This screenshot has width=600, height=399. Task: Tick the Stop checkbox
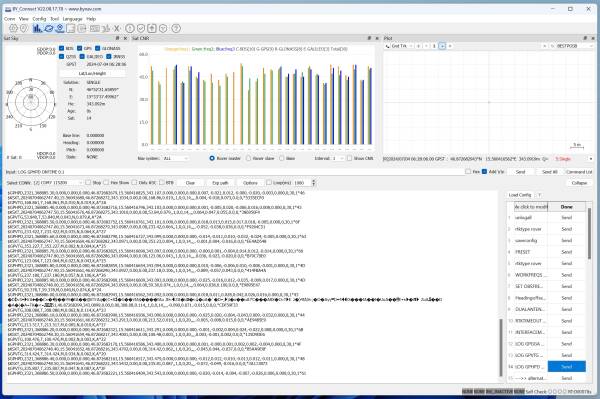(88, 182)
